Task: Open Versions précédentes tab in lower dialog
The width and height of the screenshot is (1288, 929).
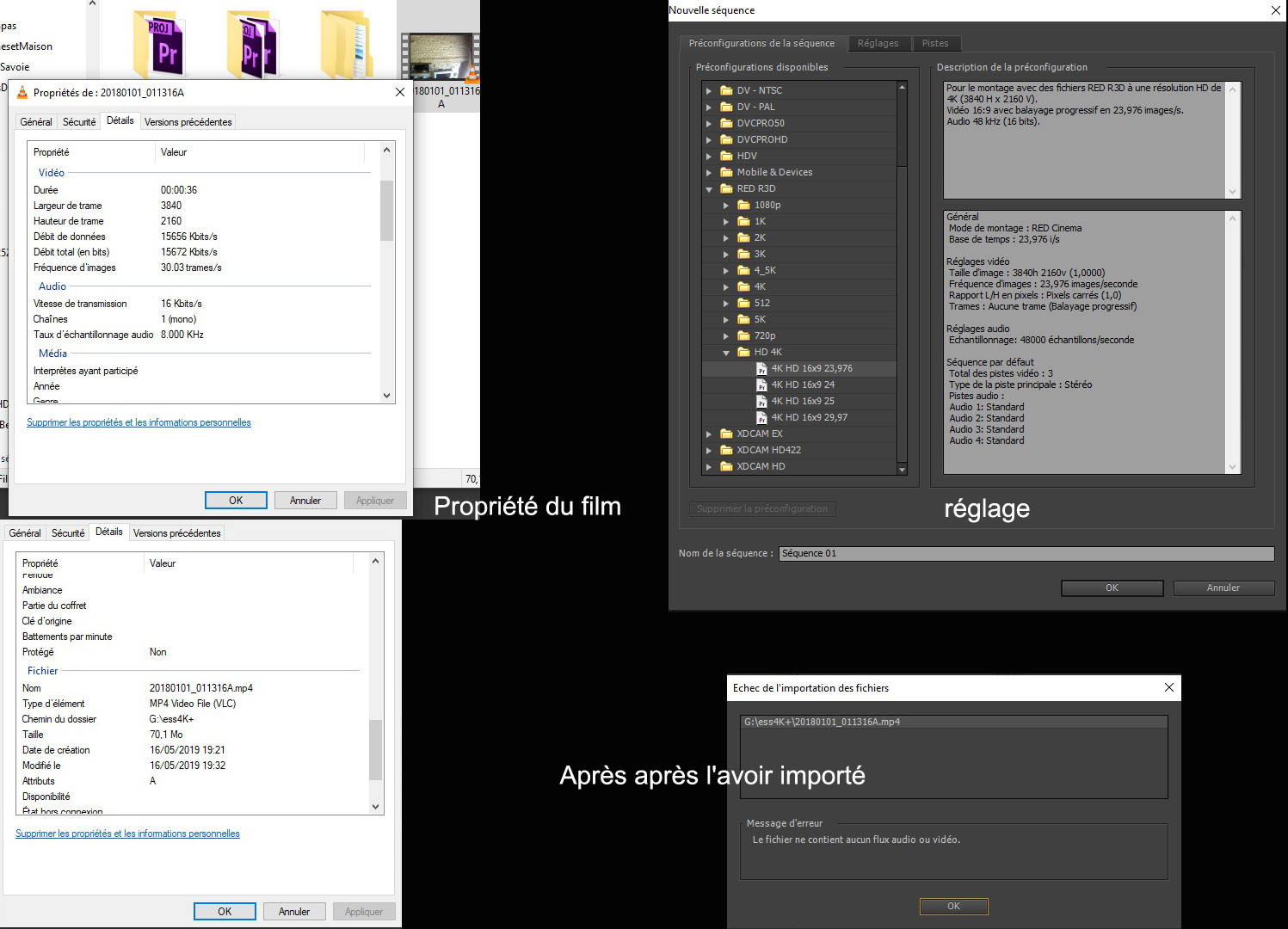Action: (177, 533)
